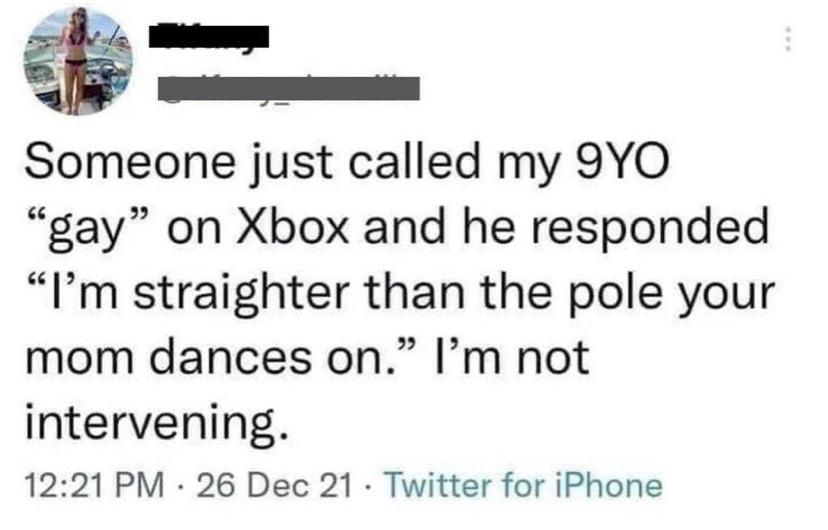Click the 12:21 PM timestamp

(95, 485)
